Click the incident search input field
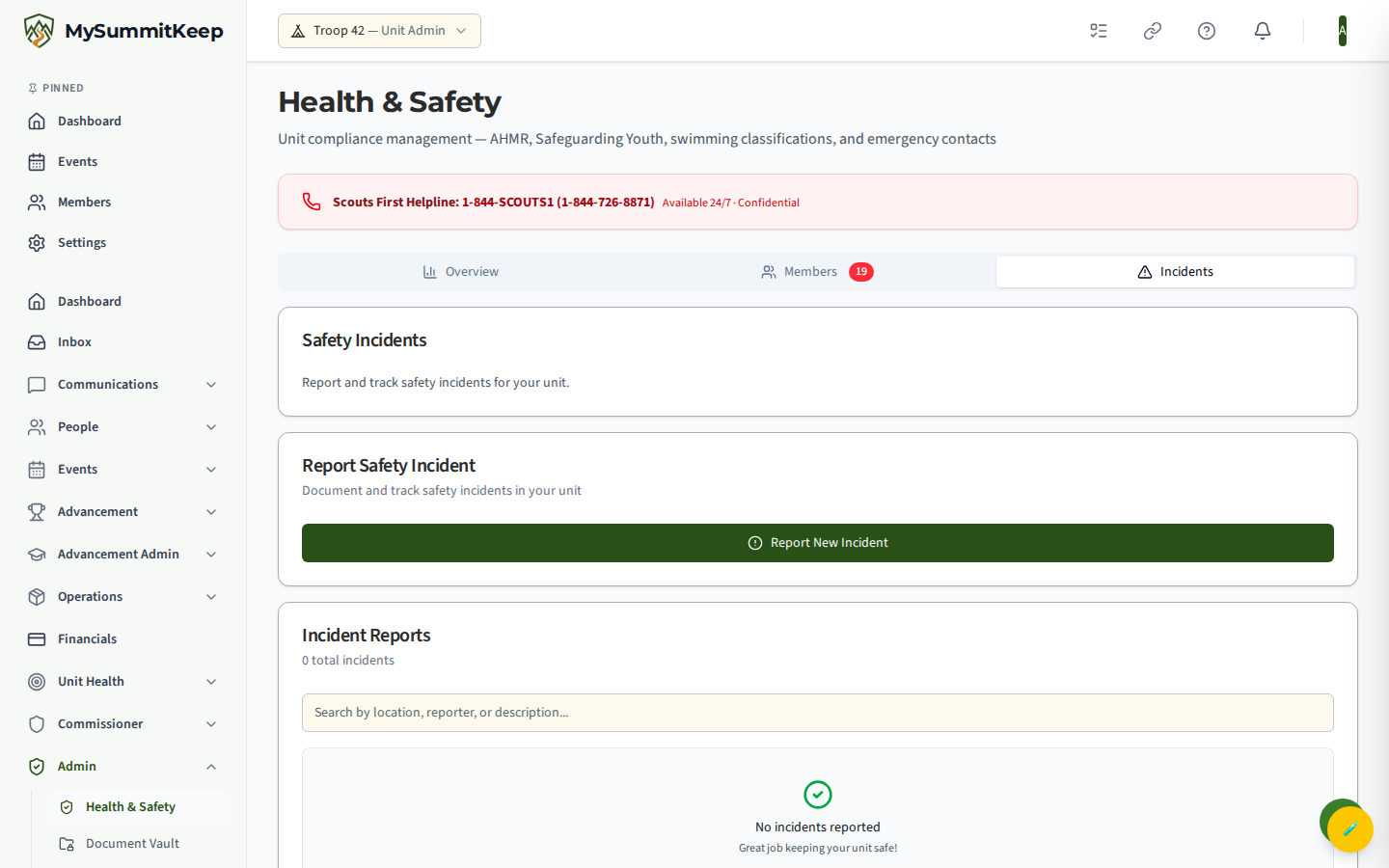Viewport: 1389px width, 868px height. [818, 713]
